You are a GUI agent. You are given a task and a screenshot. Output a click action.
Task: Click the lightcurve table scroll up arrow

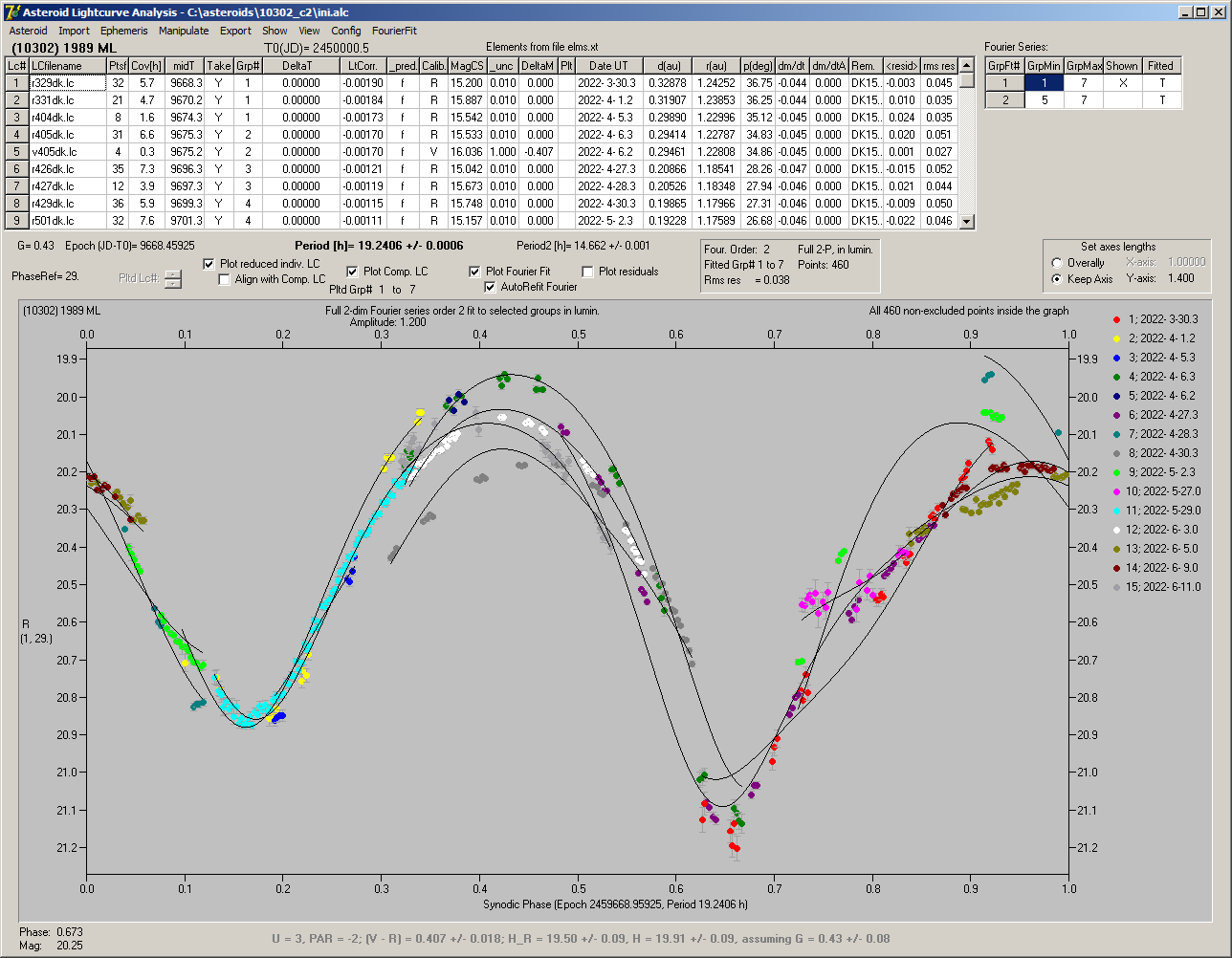click(967, 65)
